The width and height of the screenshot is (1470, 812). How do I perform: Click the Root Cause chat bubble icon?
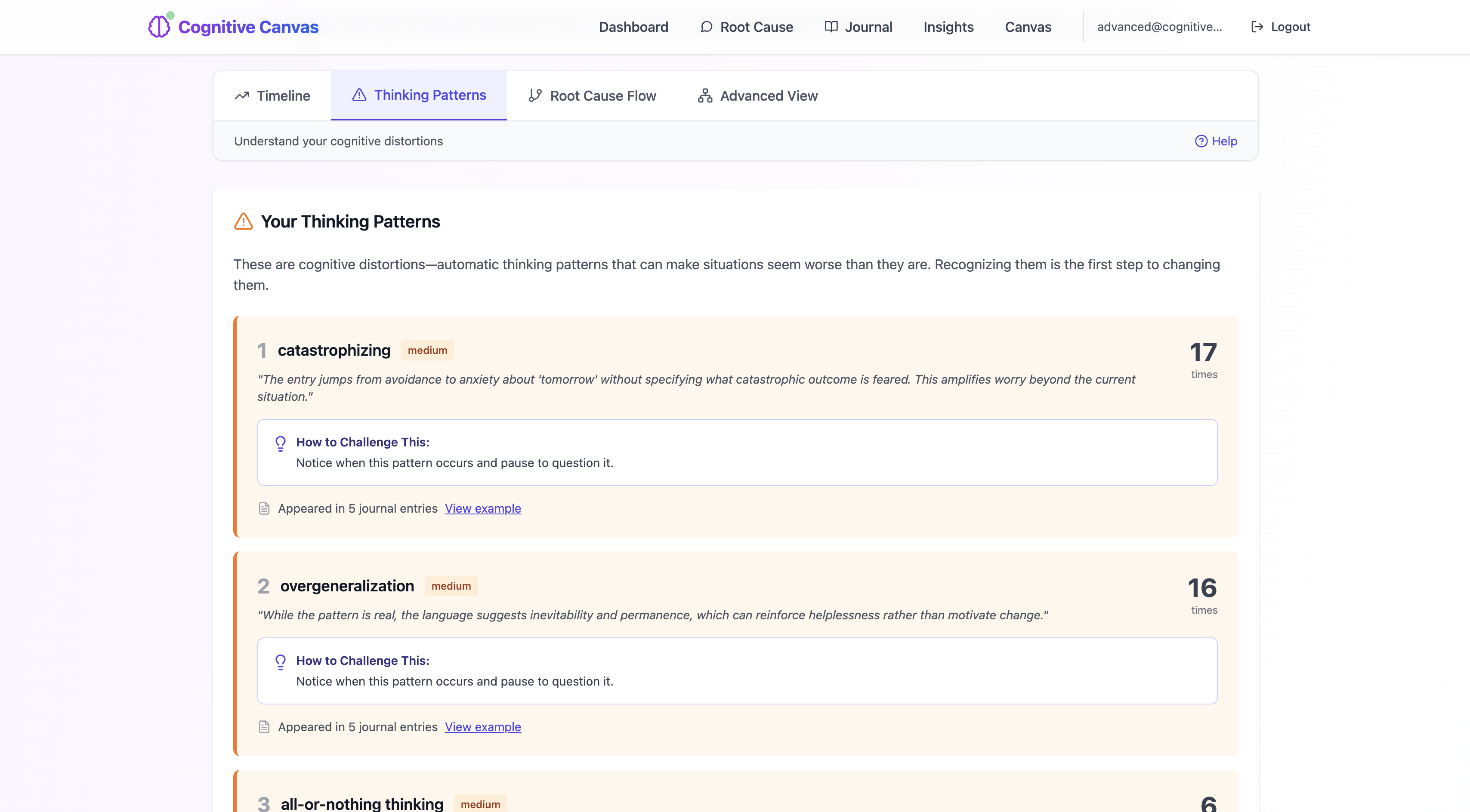(x=706, y=27)
